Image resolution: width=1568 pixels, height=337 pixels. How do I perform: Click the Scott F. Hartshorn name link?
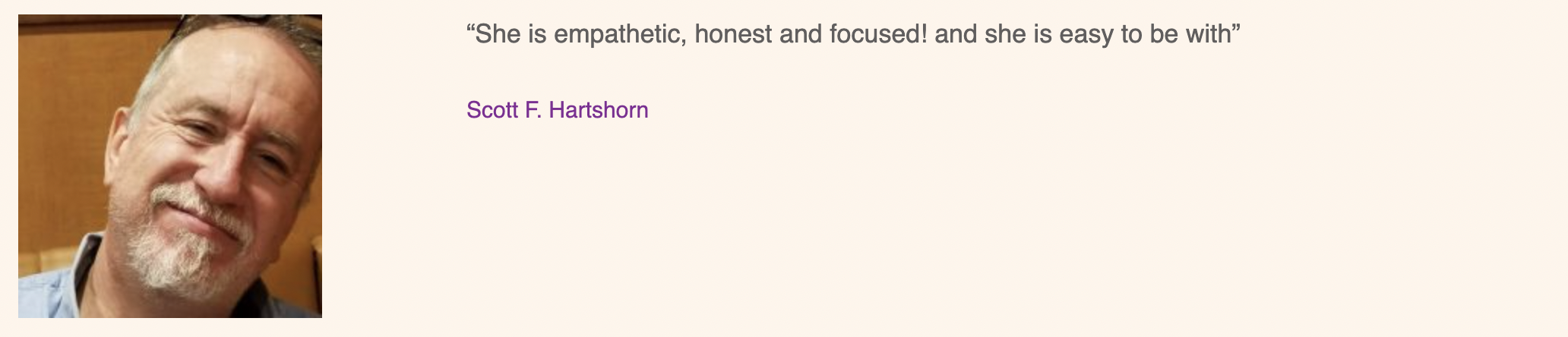[x=557, y=110]
